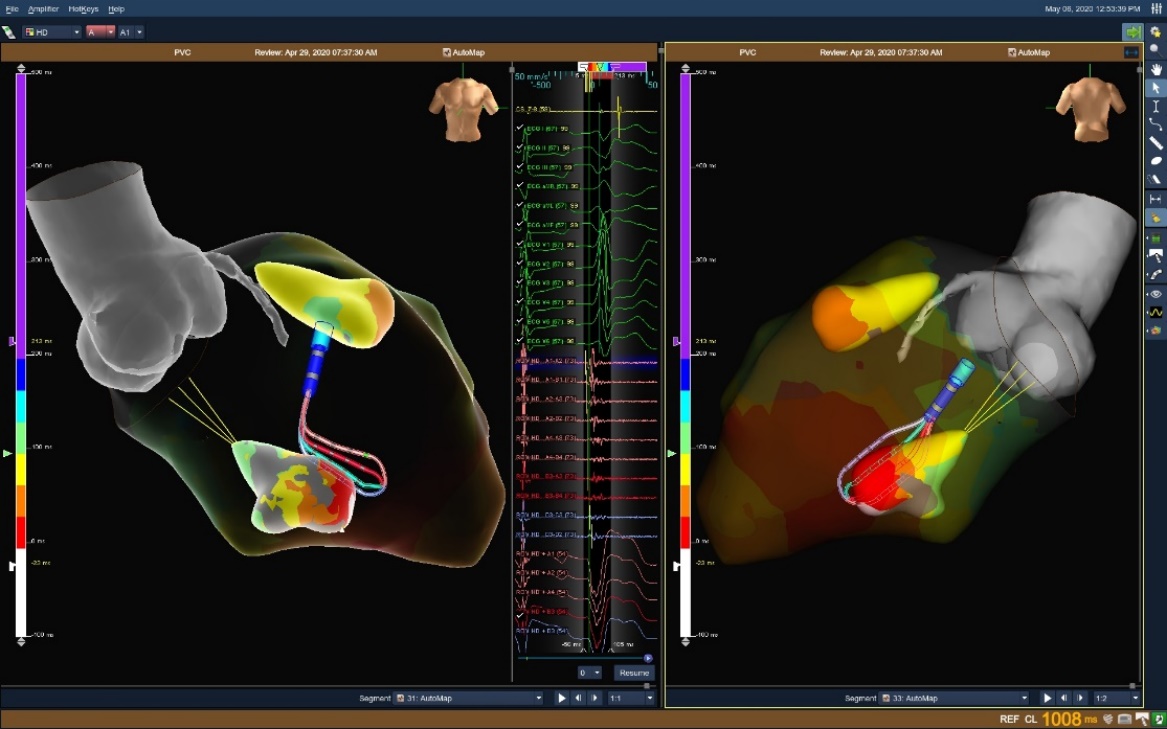
Task: Toggle the ECG II trace checkbox
Action: pos(520,147)
